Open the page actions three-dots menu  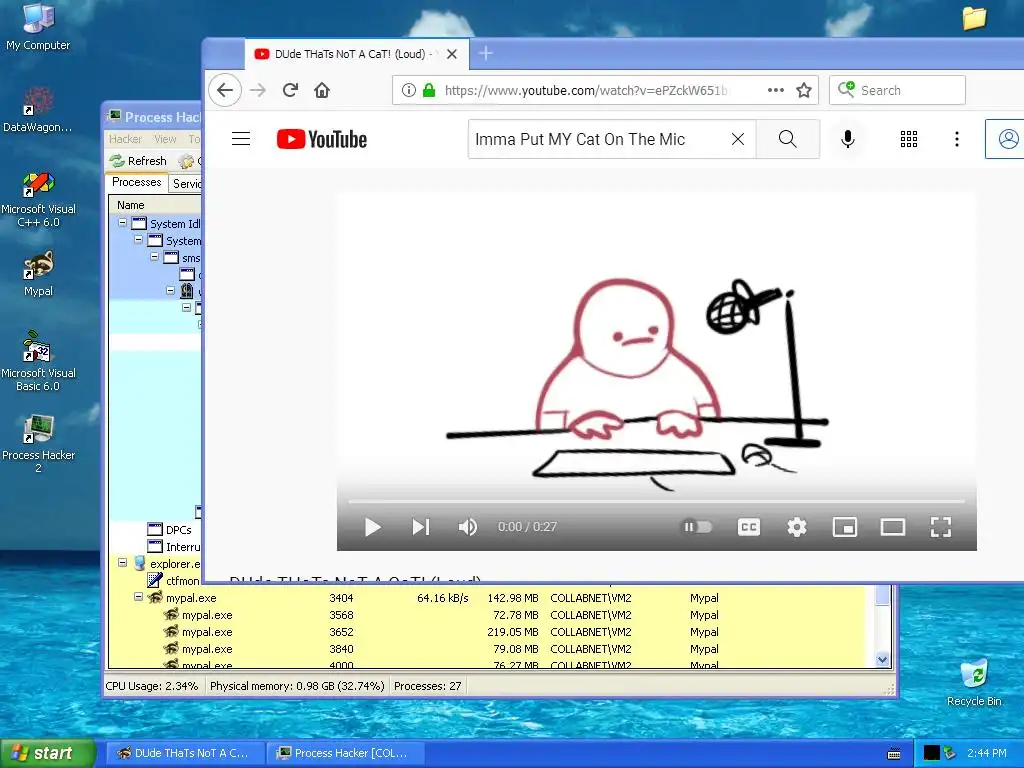[x=775, y=90]
